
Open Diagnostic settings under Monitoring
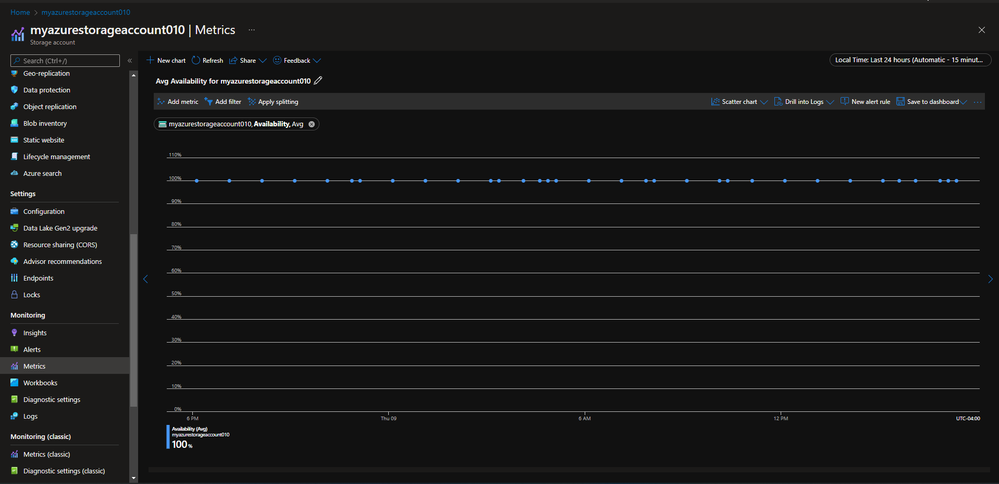pos(52,399)
